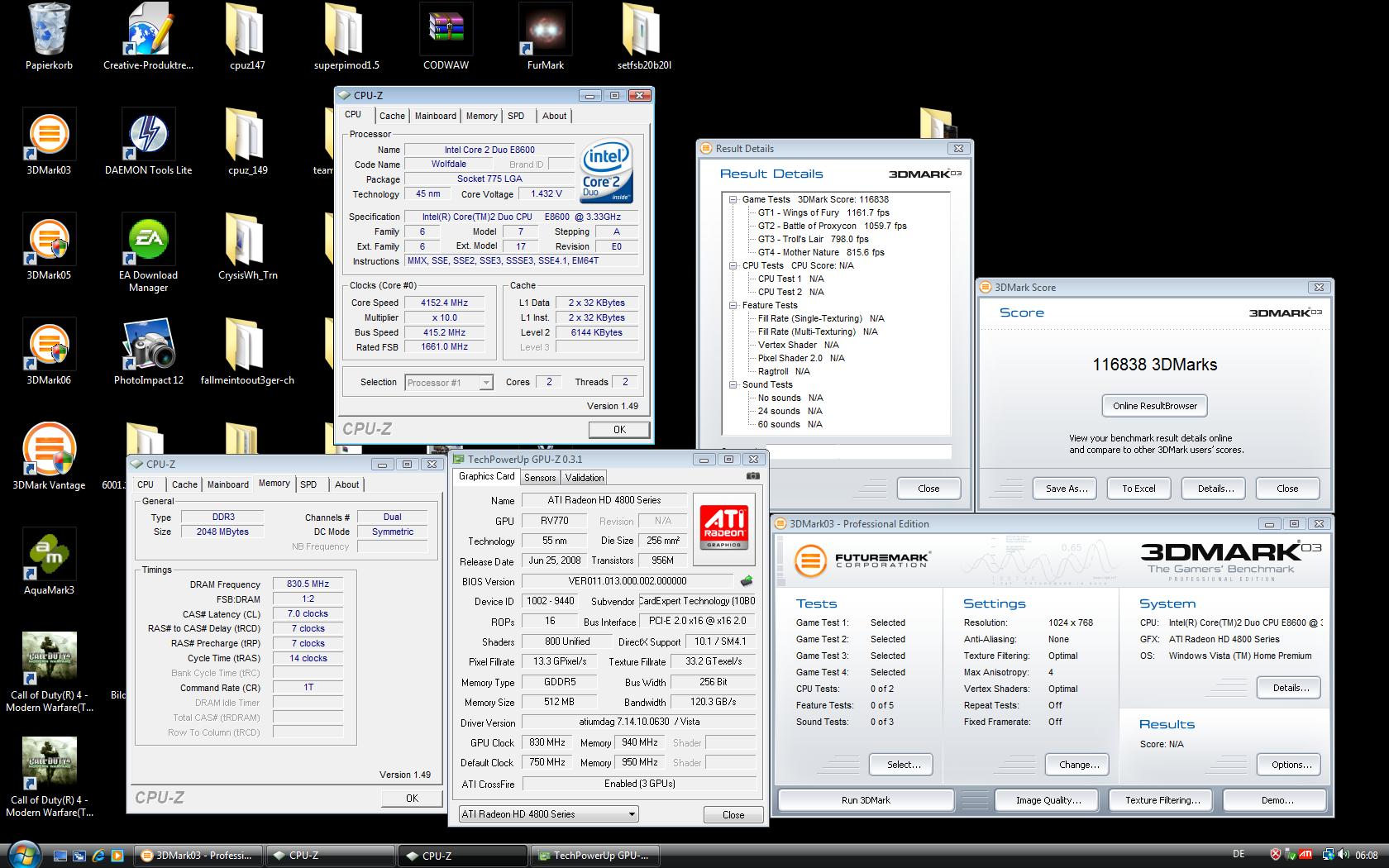Click the Demo... button
The image size is (1389, 868).
(x=1277, y=800)
